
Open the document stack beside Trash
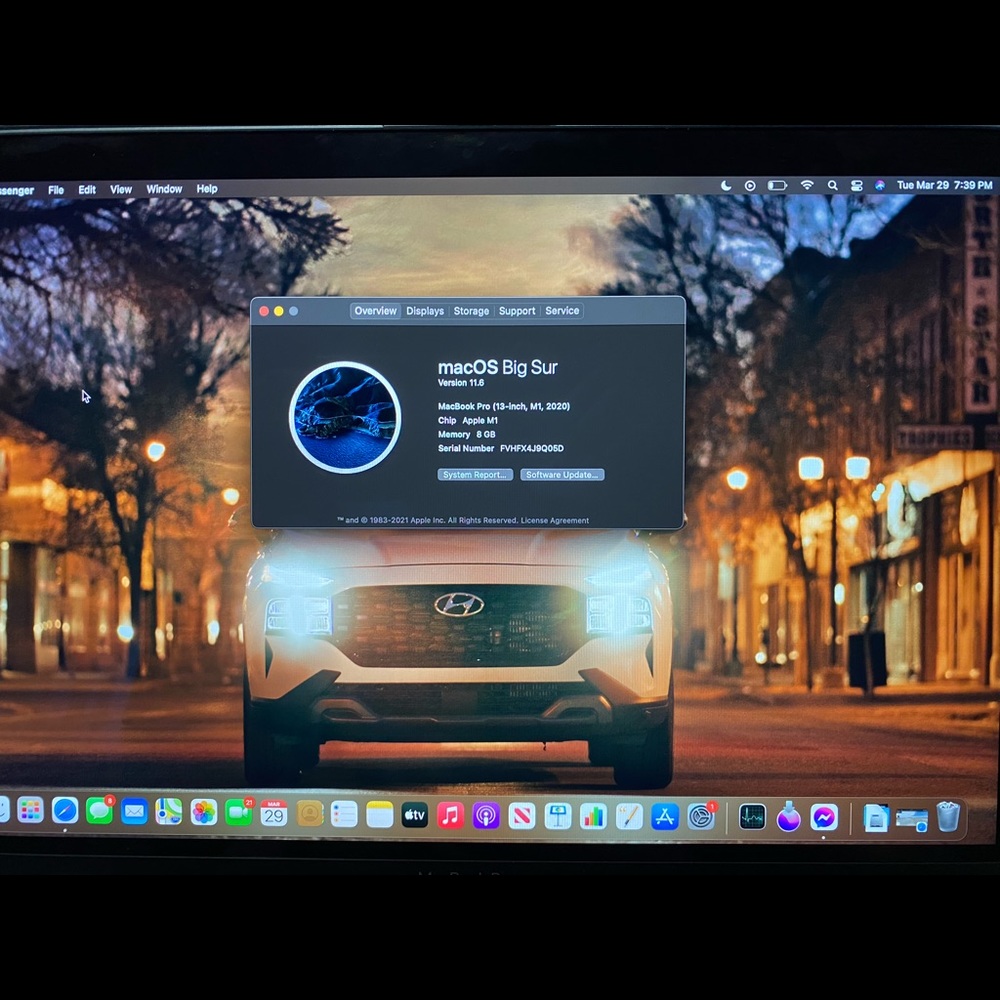876,818
